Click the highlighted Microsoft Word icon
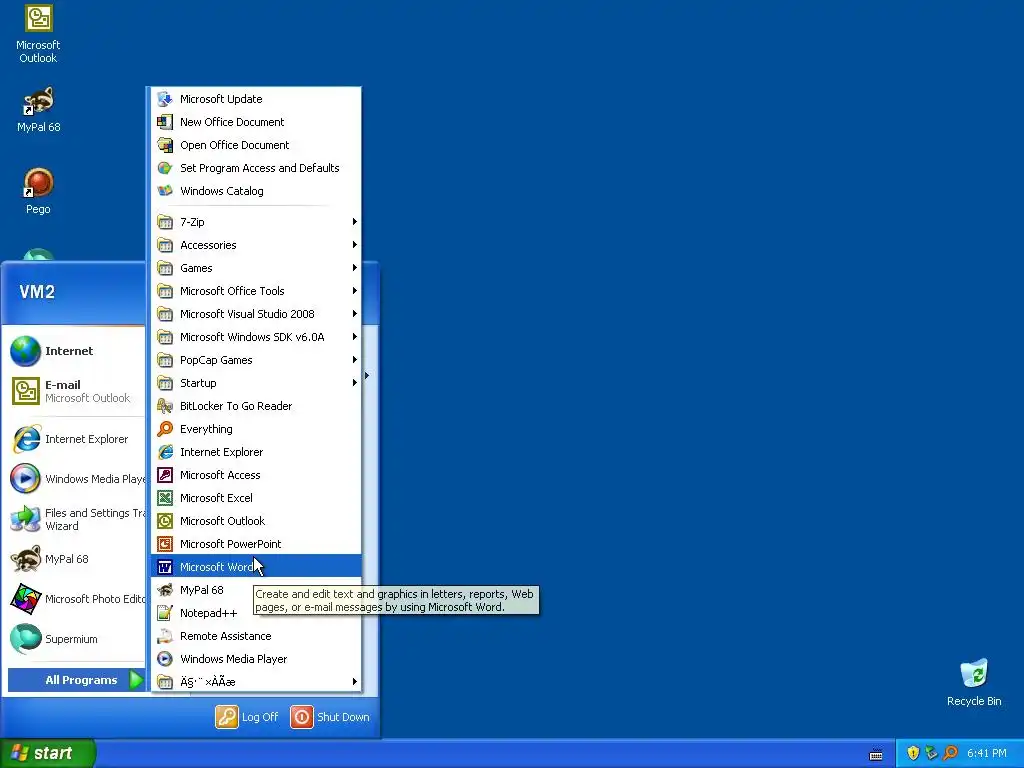 (165, 567)
